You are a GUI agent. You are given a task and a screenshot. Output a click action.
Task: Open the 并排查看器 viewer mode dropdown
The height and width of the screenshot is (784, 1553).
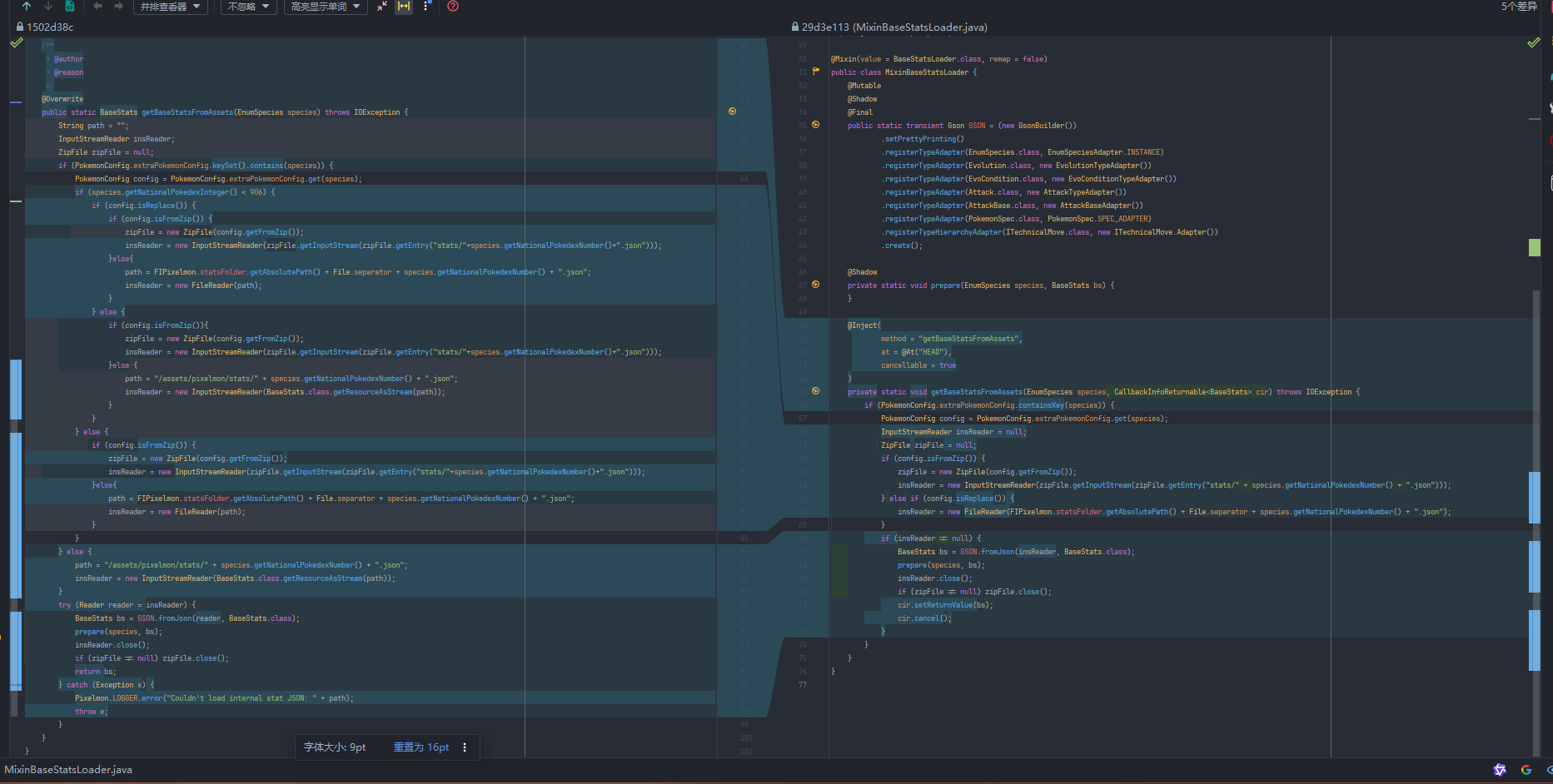[170, 7]
